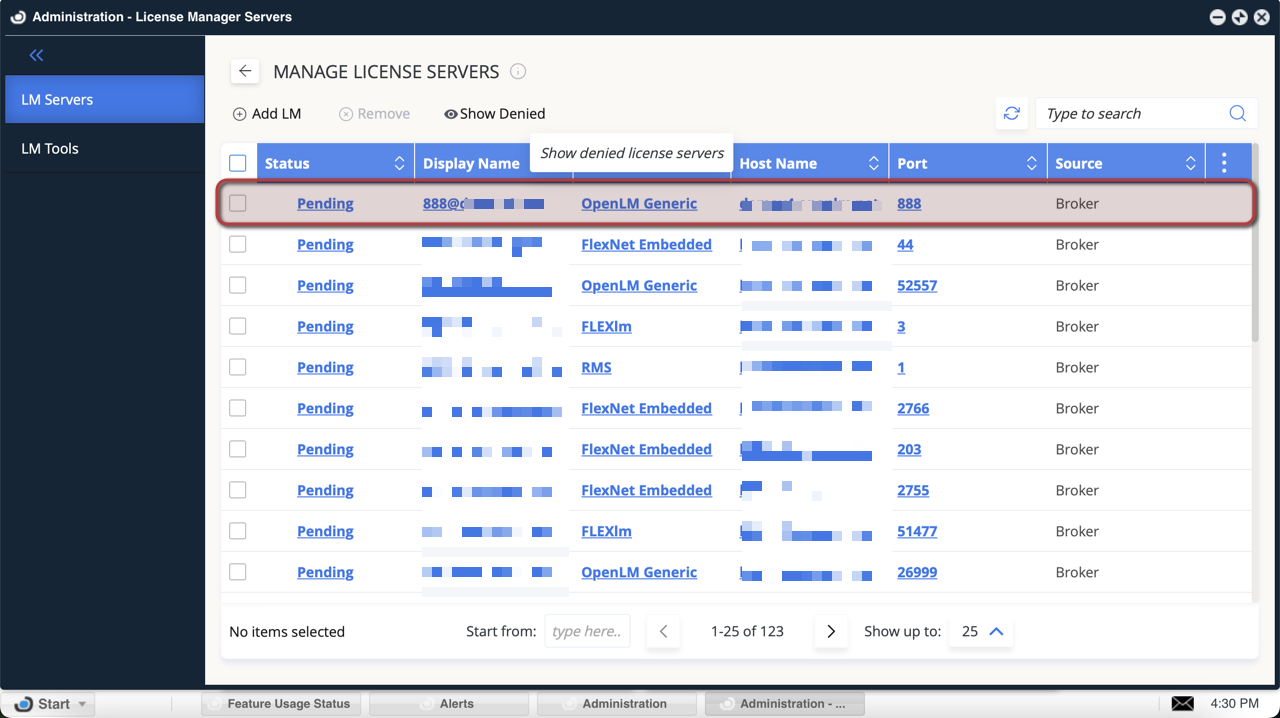Toggle the select-all checkbox in table header
The height and width of the screenshot is (718, 1280).
[x=238, y=163]
